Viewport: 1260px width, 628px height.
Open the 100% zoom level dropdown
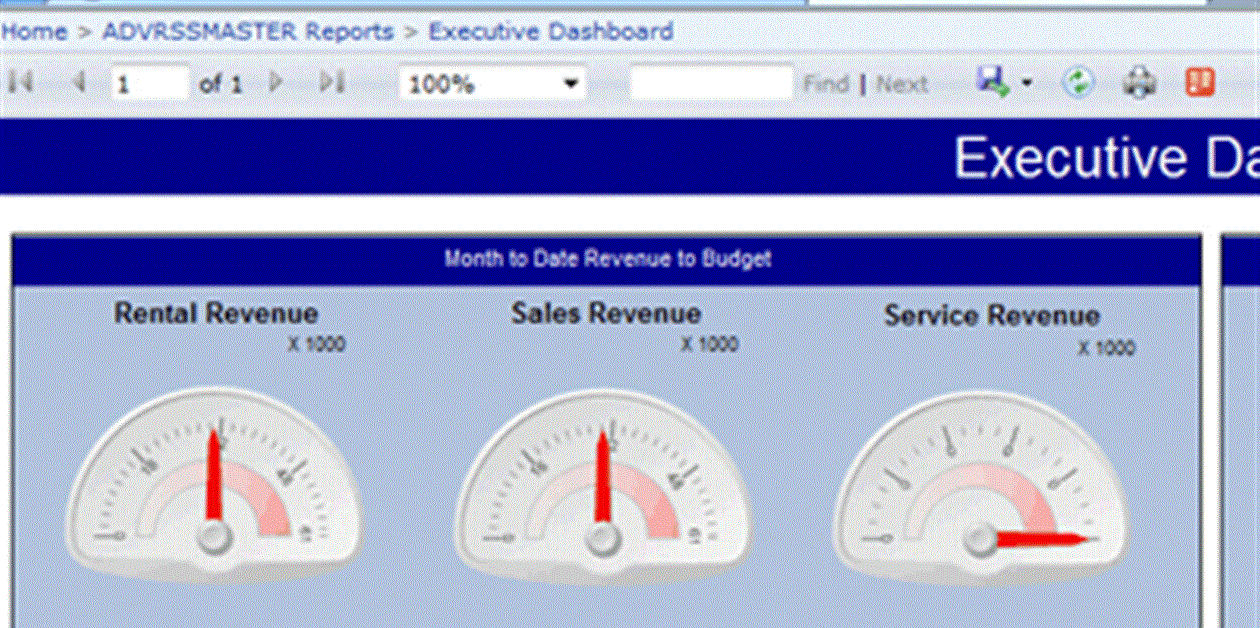tap(480, 83)
